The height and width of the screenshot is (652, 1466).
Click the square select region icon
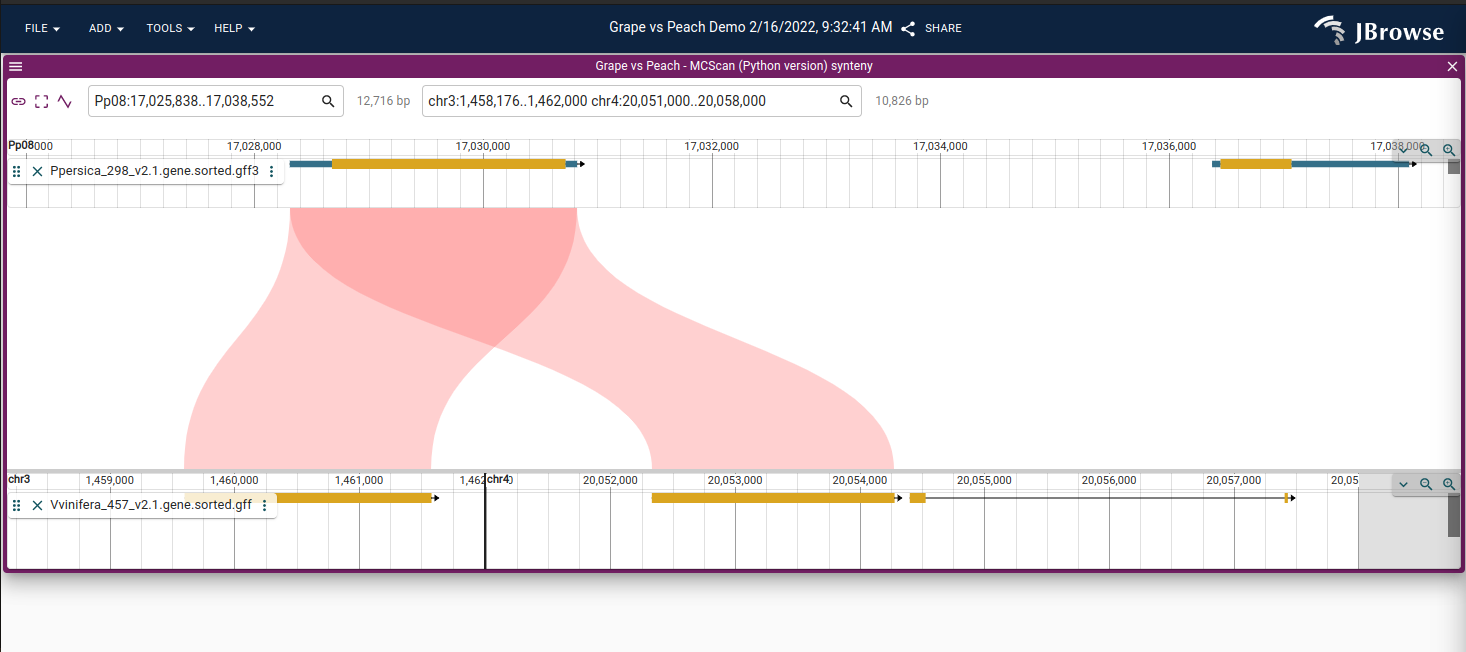click(41, 101)
